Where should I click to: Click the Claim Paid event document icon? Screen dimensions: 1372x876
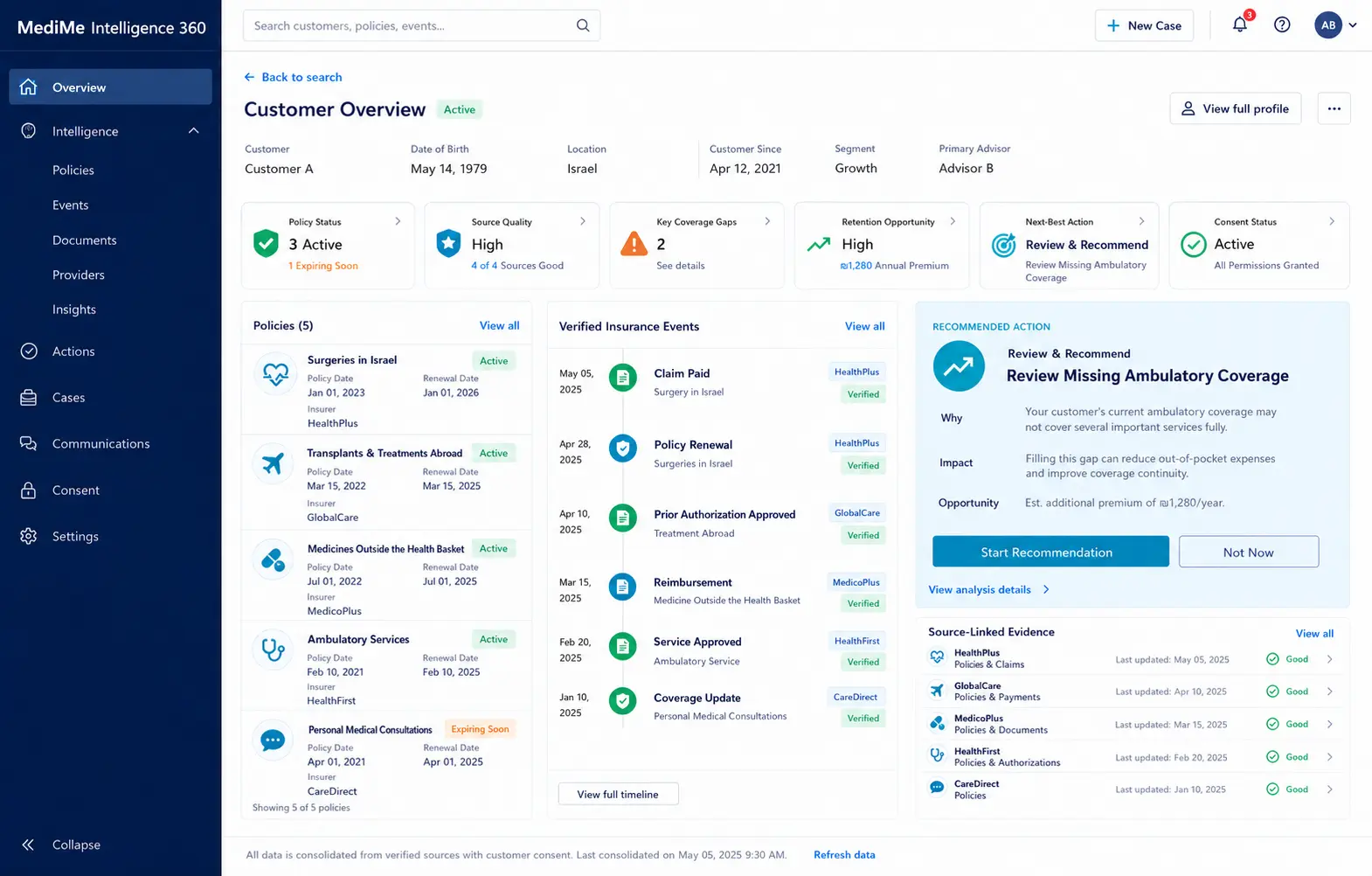[x=622, y=378]
